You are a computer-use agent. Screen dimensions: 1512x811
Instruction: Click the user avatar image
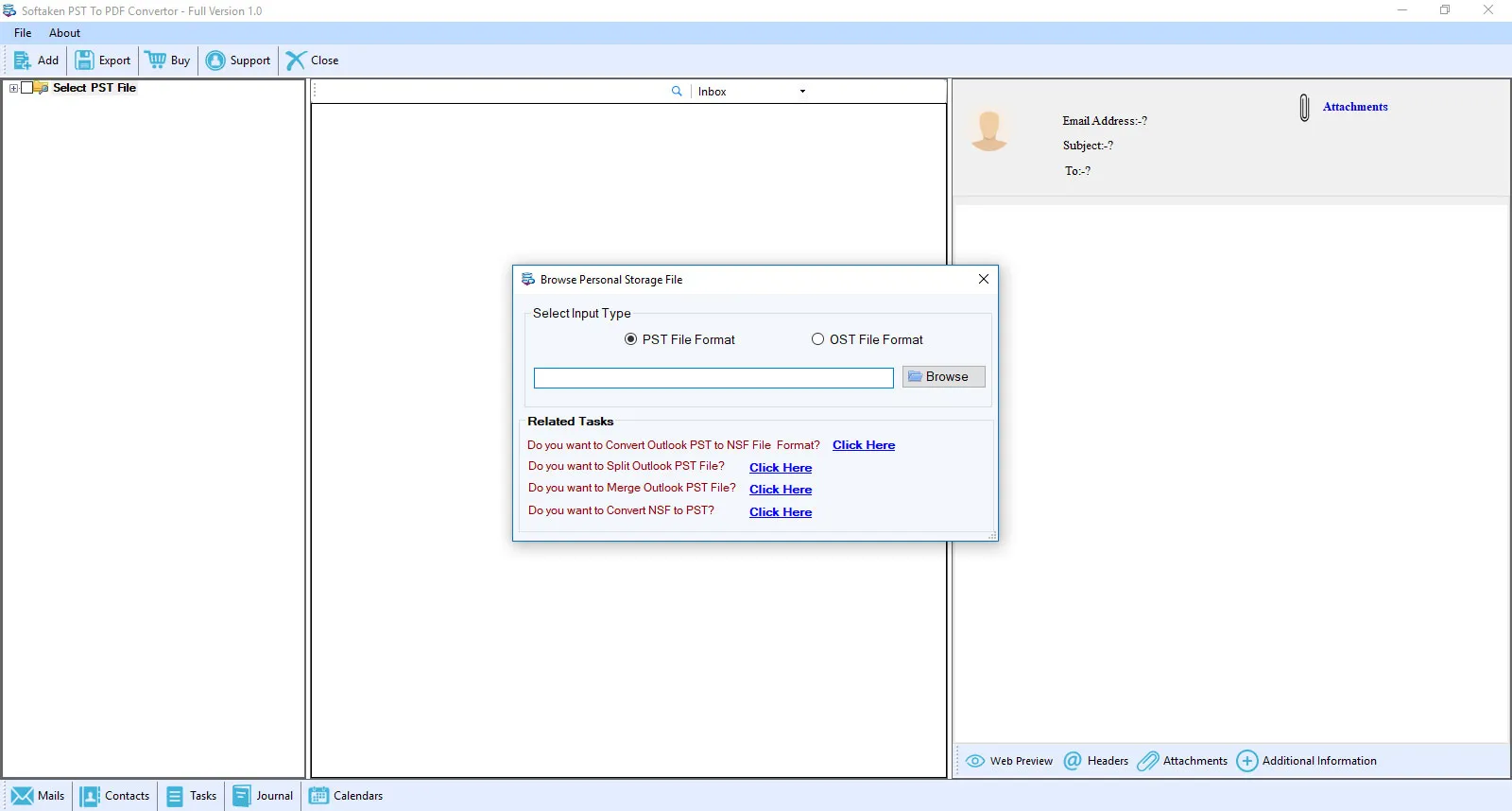click(989, 130)
